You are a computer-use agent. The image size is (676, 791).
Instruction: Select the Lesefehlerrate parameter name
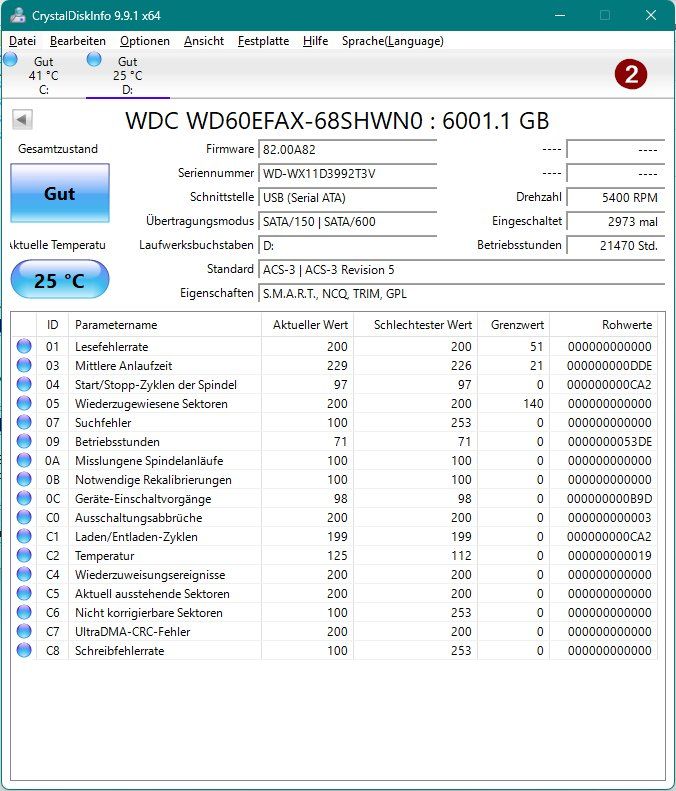[x=111, y=347]
